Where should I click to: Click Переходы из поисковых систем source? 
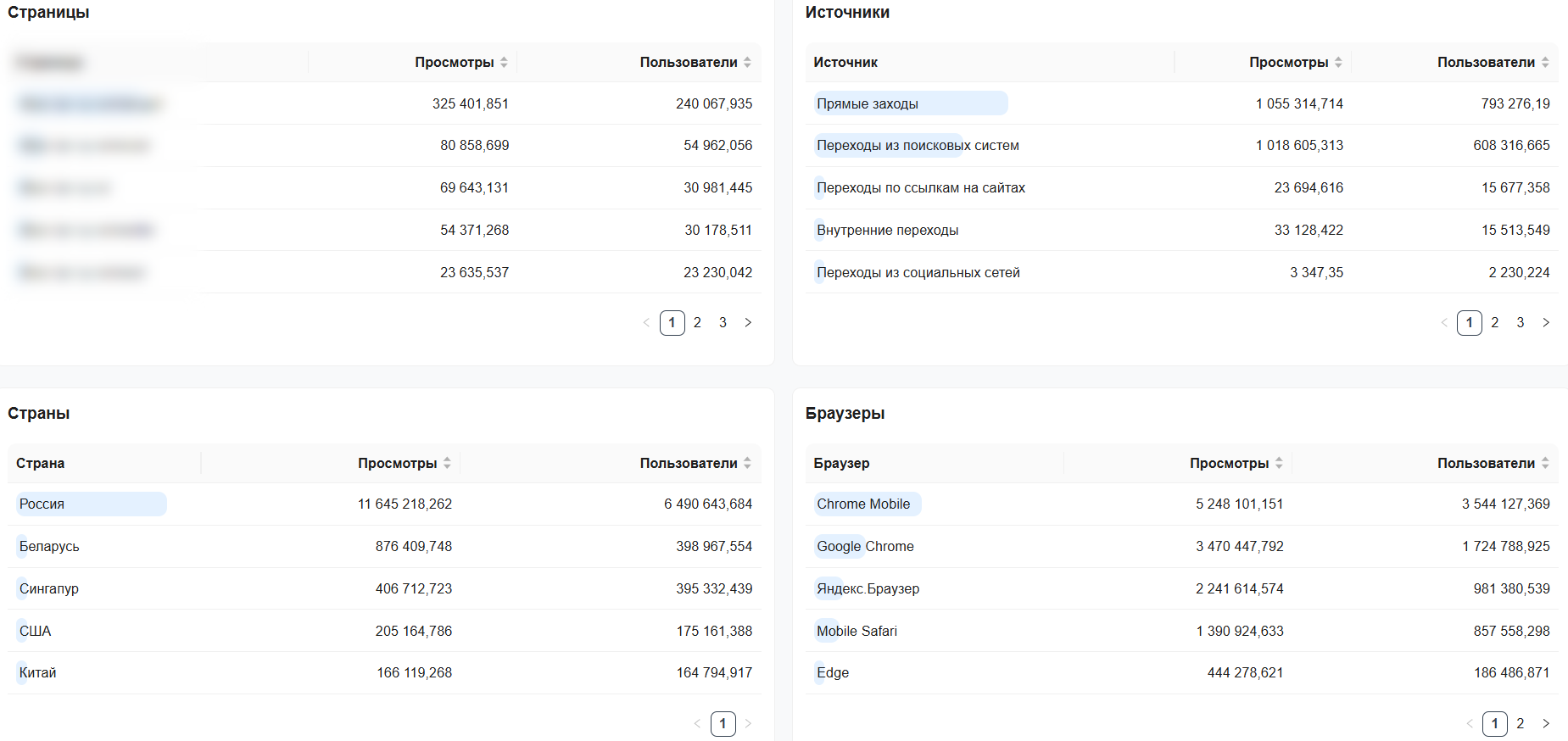click(918, 145)
